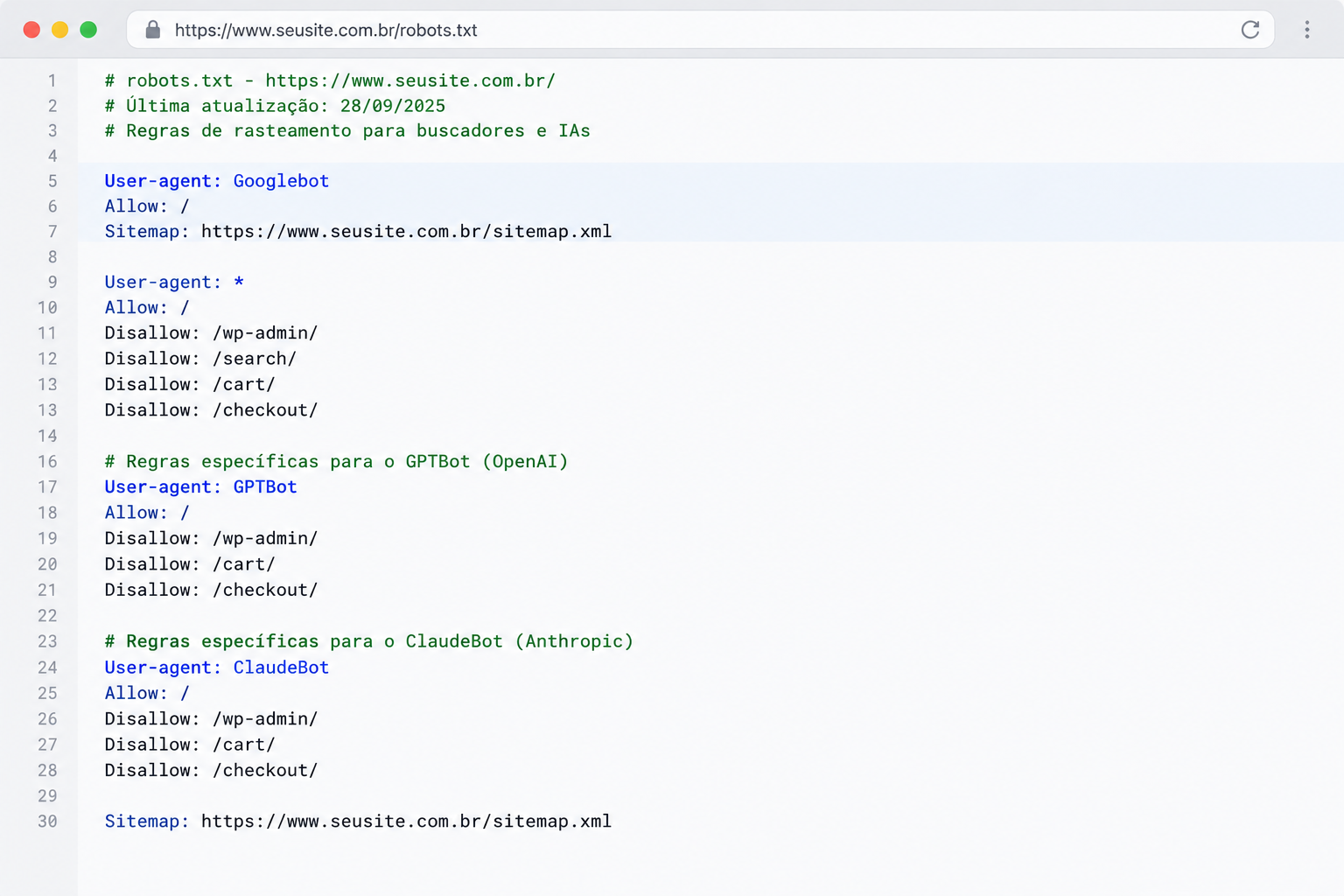Click 'Allow: /' on line 18
Screen dimensions: 1344x896
147,513
